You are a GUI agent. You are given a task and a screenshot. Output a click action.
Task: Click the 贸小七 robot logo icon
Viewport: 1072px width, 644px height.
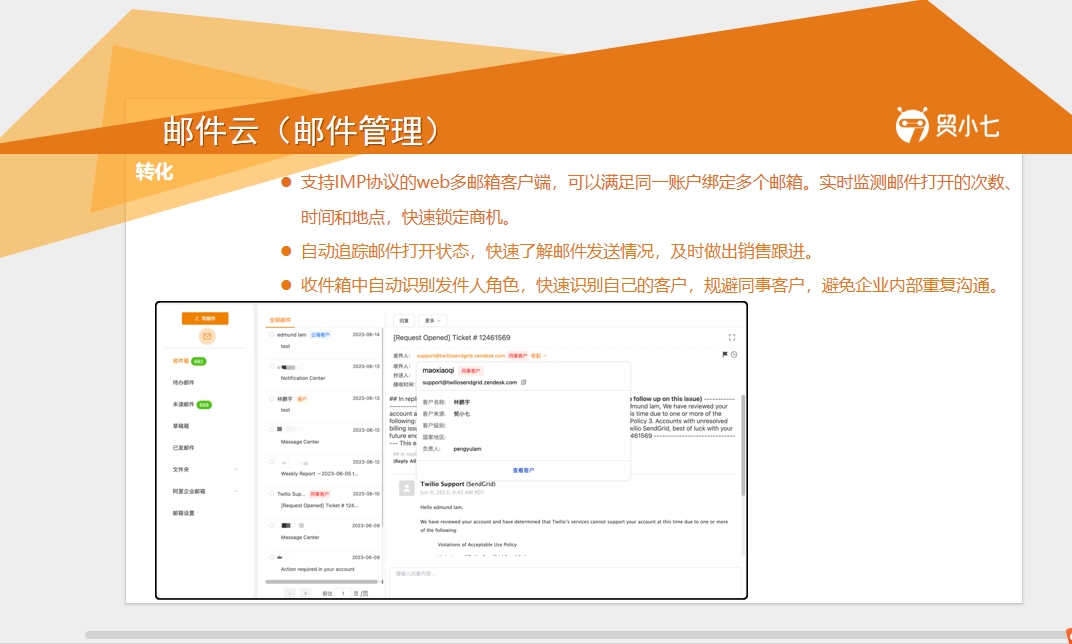click(x=912, y=125)
